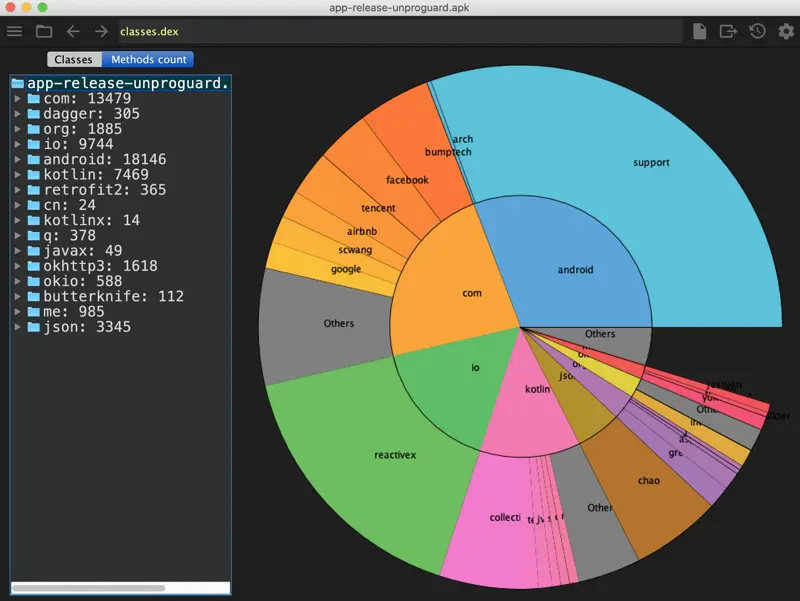
Task: Select the Methods count tab
Action: 148,59
